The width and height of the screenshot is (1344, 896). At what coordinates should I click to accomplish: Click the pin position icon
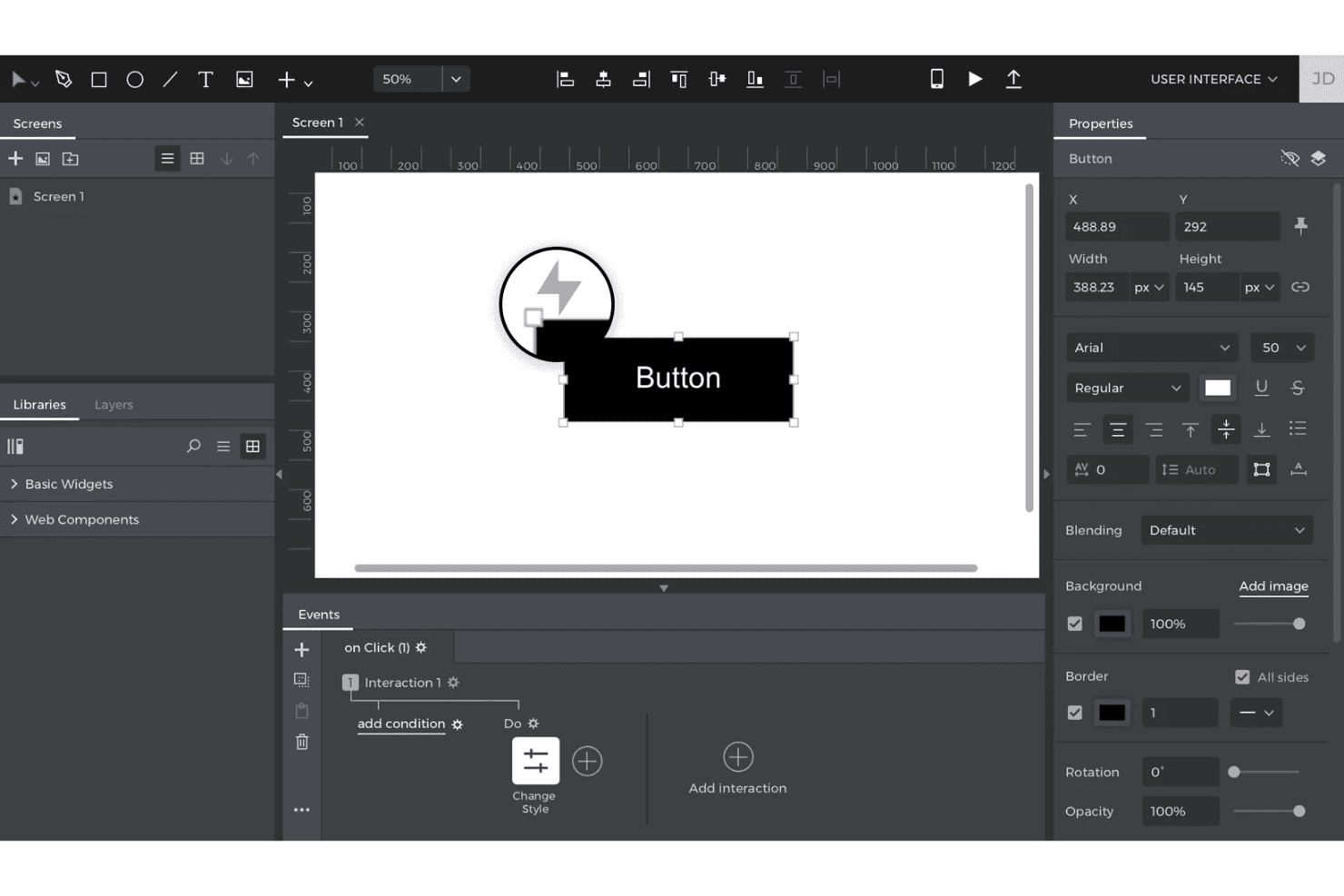point(1300,226)
